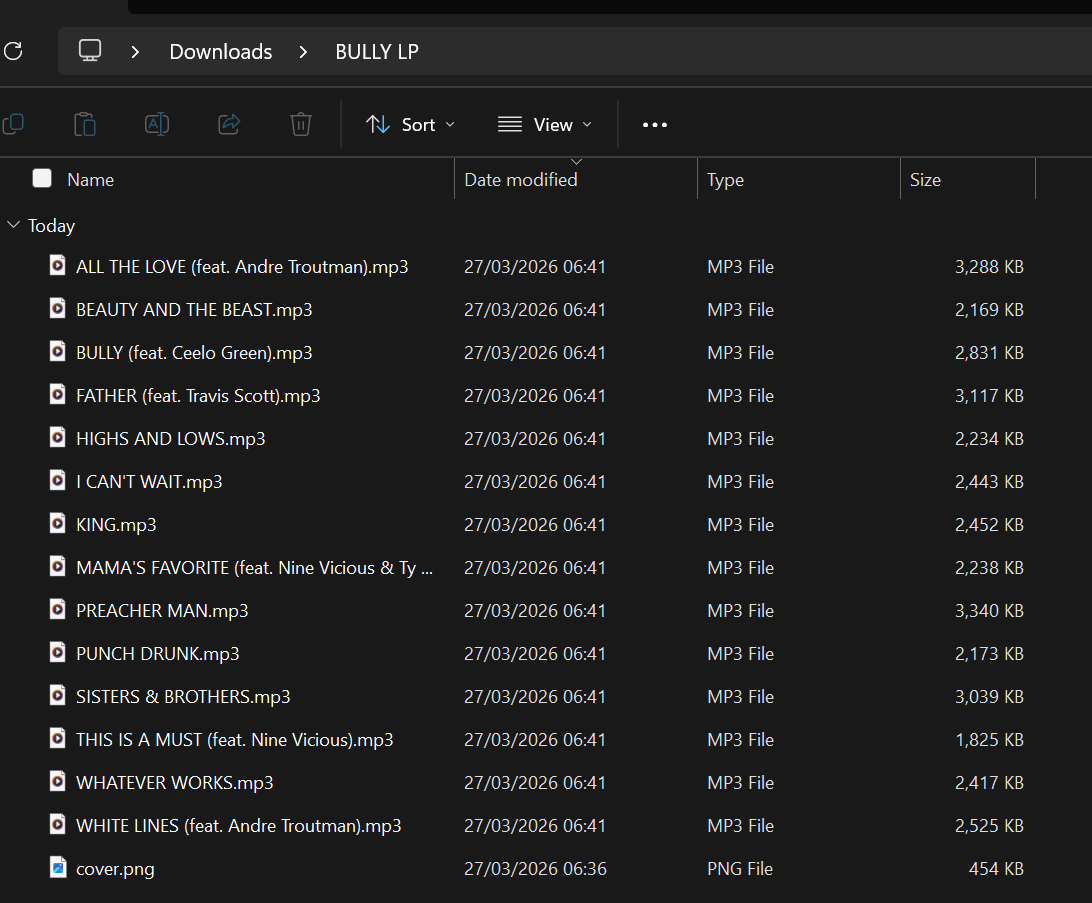The height and width of the screenshot is (903, 1092).
Task: Expand the chevron after the This PC icon
Action: tap(135, 52)
